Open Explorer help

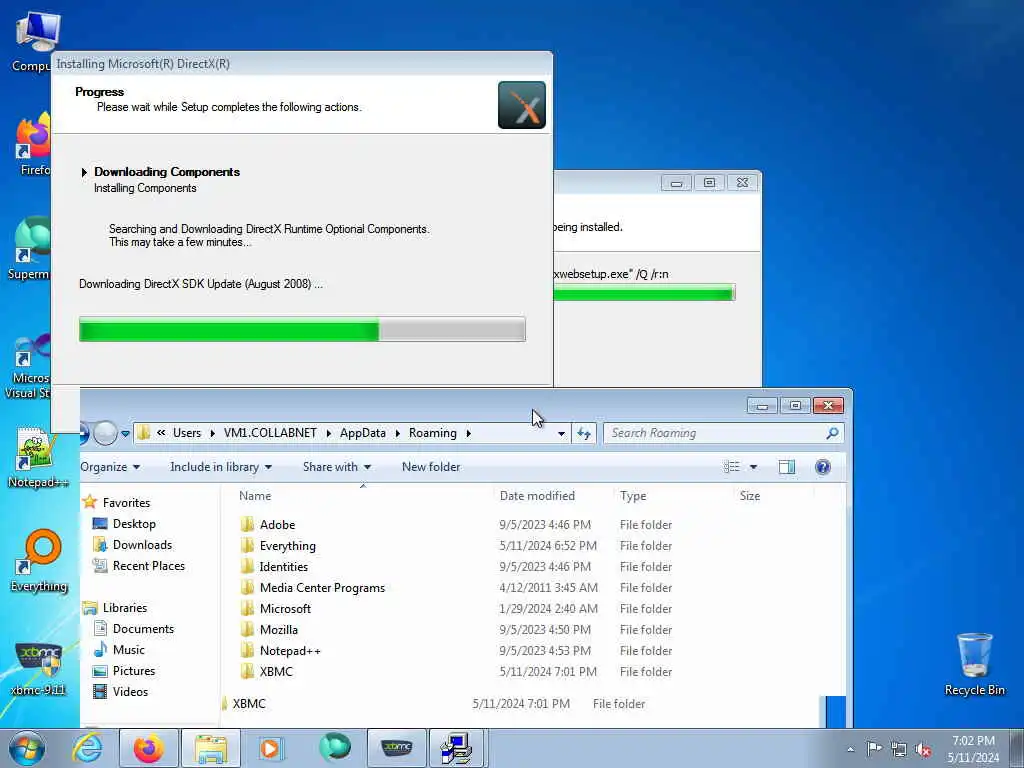[823, 466]
